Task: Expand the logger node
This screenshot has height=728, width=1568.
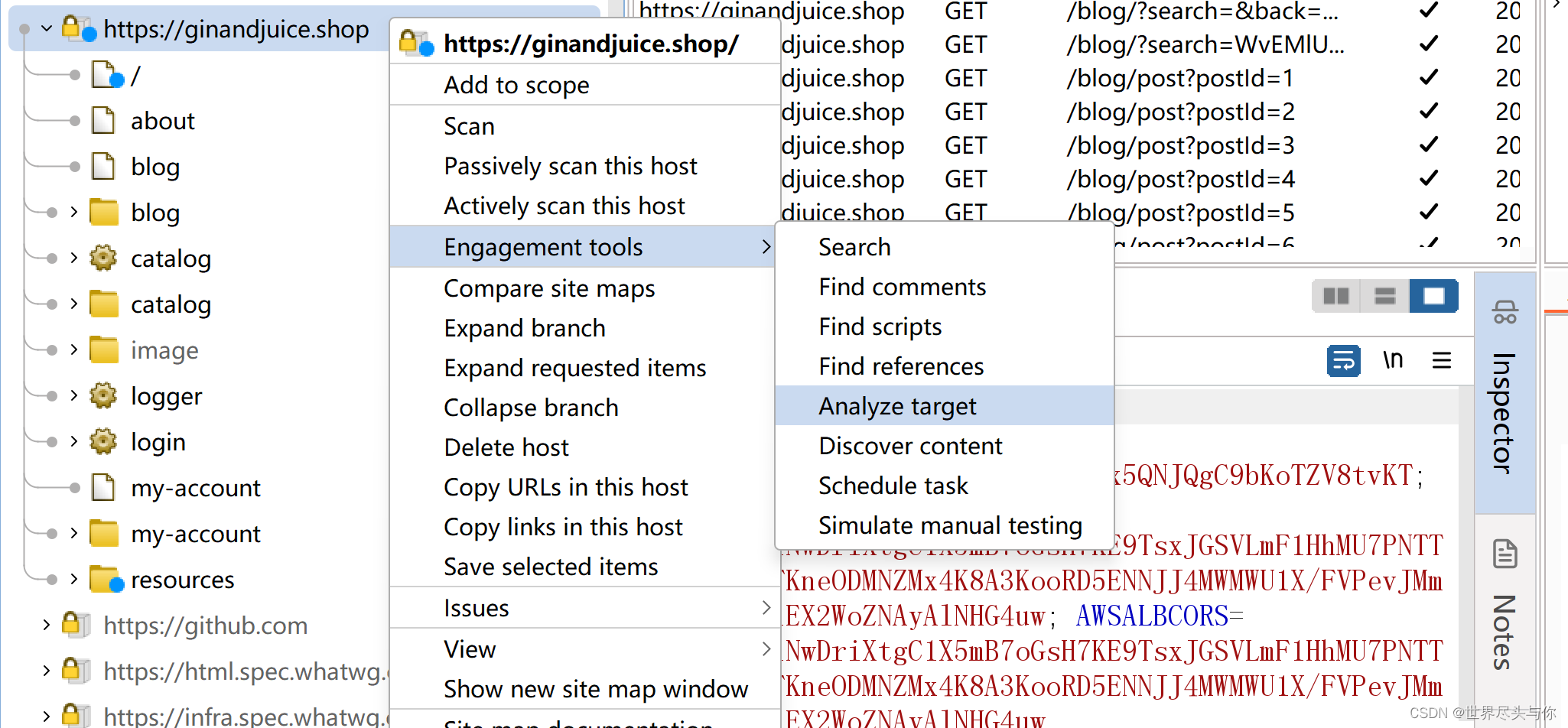Action: tap(74, 396)
